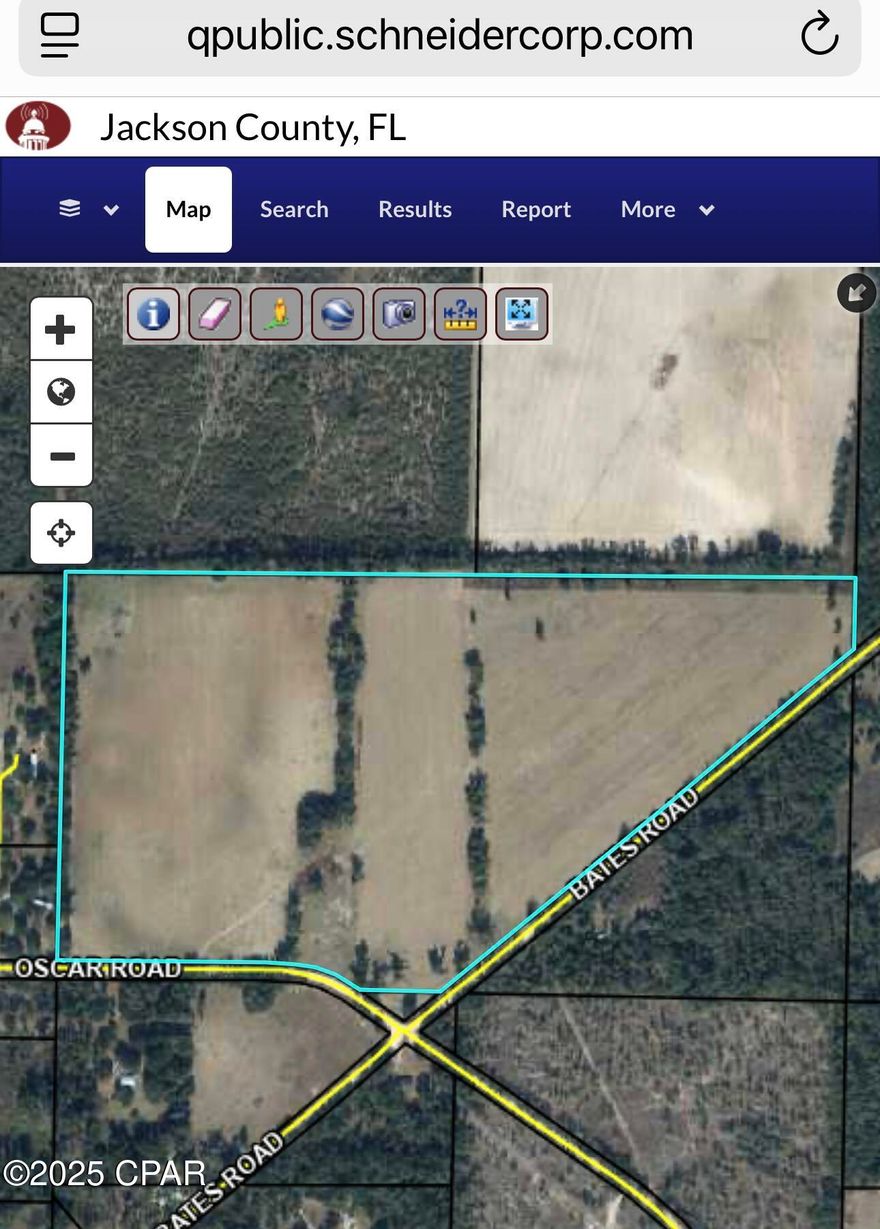This screenshot has width=880, height=1229.
Task: Open the Results tab
Action: click(x=415, y=209)
